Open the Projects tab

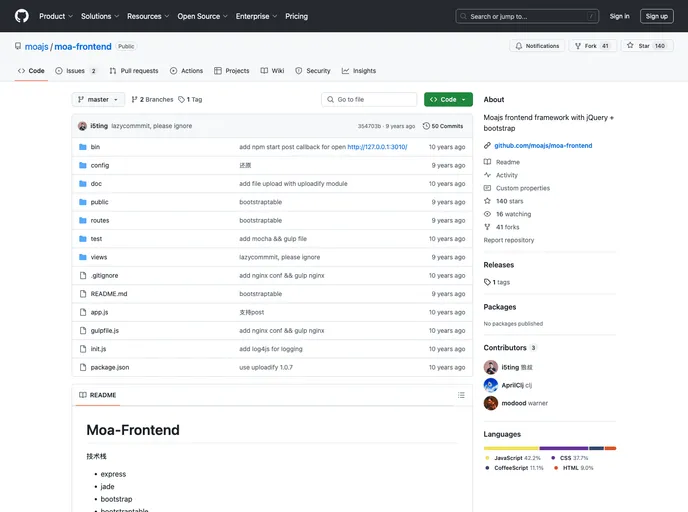point(232,71)
